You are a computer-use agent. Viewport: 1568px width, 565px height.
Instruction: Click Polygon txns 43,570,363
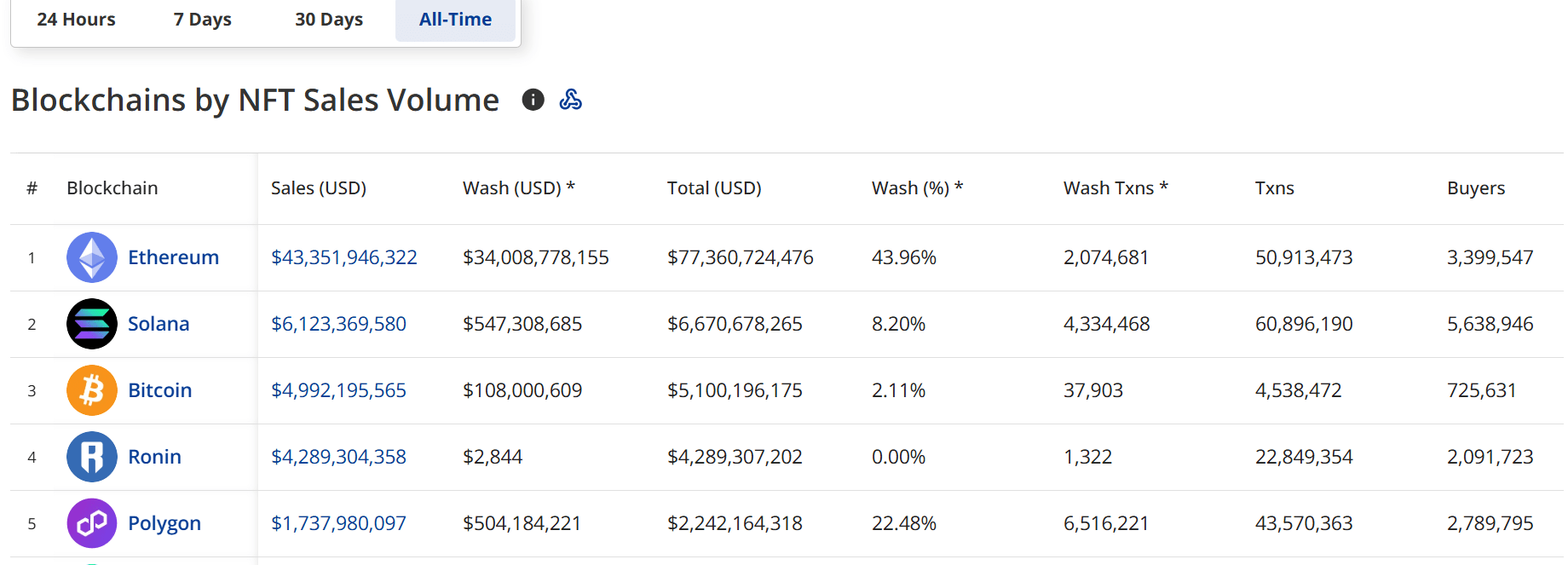[1304, 523]
